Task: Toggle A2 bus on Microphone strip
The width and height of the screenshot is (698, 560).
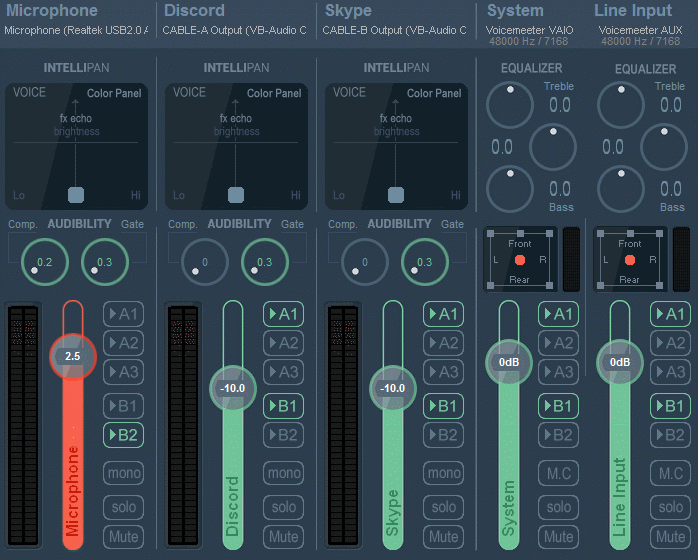Action: pos(124,343)
